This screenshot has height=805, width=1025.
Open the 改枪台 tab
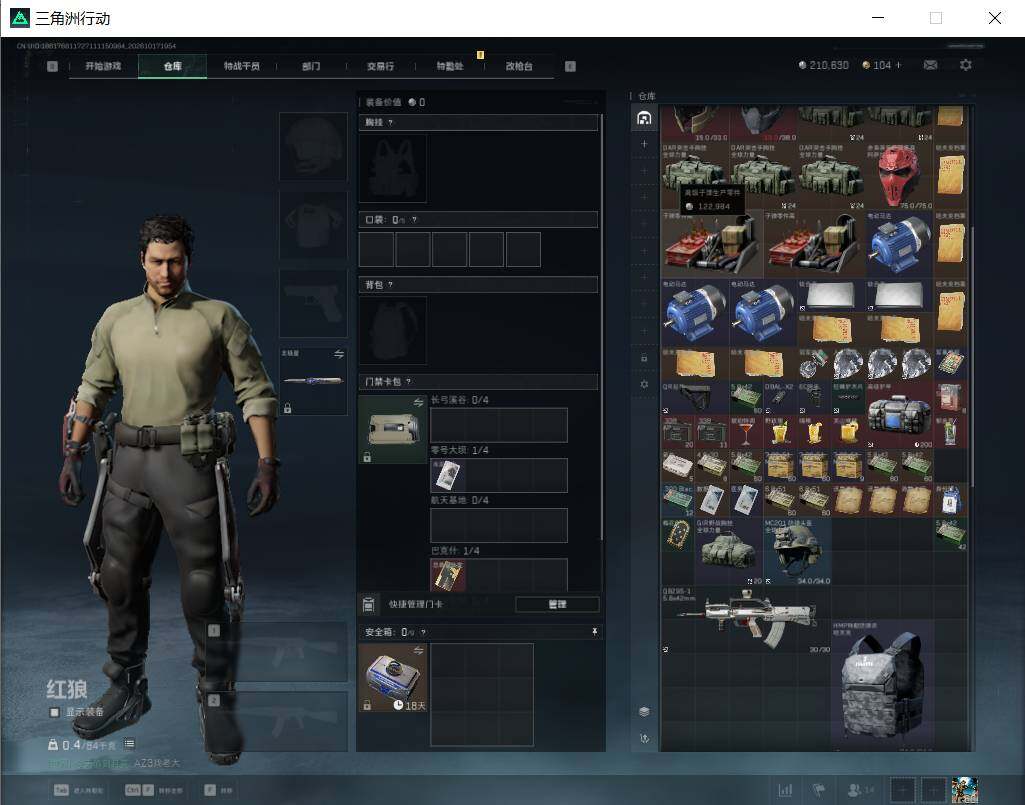(x=518, y=66)
